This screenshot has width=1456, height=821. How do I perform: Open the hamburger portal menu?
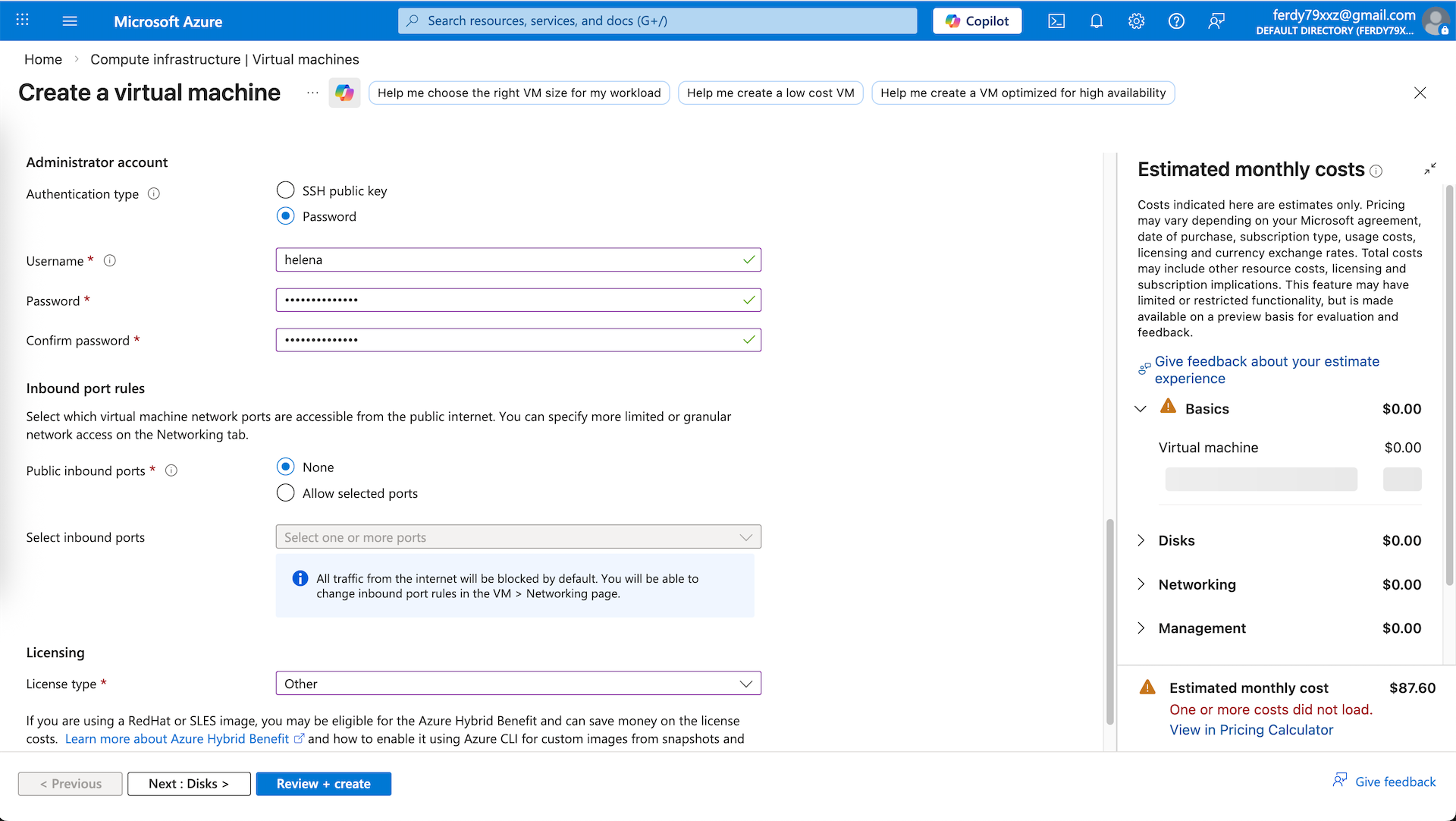[x=70, y=20]
